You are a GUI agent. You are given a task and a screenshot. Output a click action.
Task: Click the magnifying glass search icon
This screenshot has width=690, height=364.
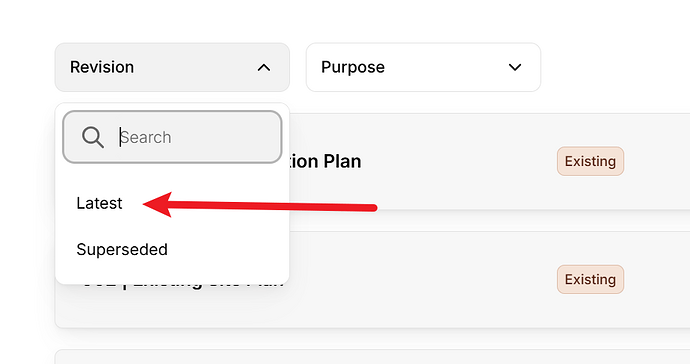(x=93, y=137)
